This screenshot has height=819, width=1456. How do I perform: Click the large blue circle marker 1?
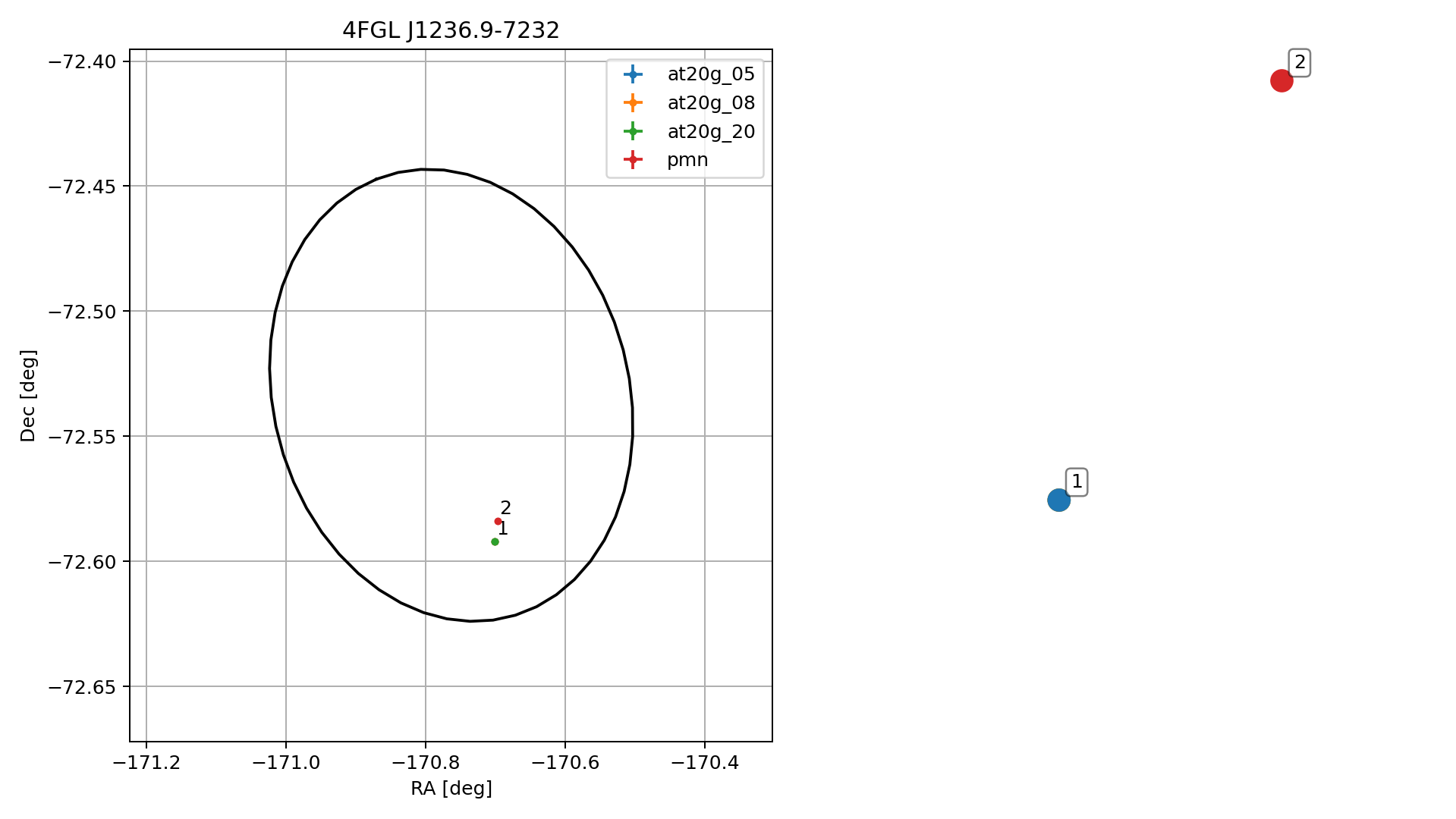pyautogui.click(x=1058, y=500)
